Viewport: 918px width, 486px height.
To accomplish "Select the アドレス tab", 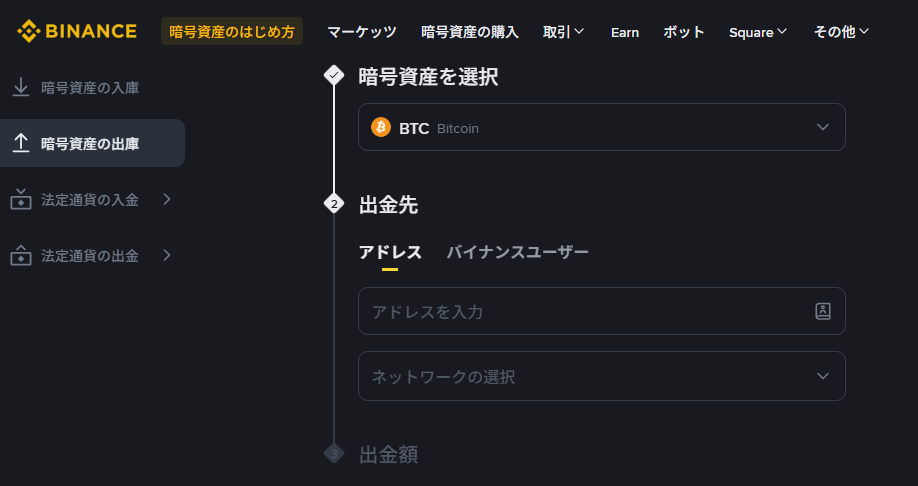I will click(x=390, y=252).
